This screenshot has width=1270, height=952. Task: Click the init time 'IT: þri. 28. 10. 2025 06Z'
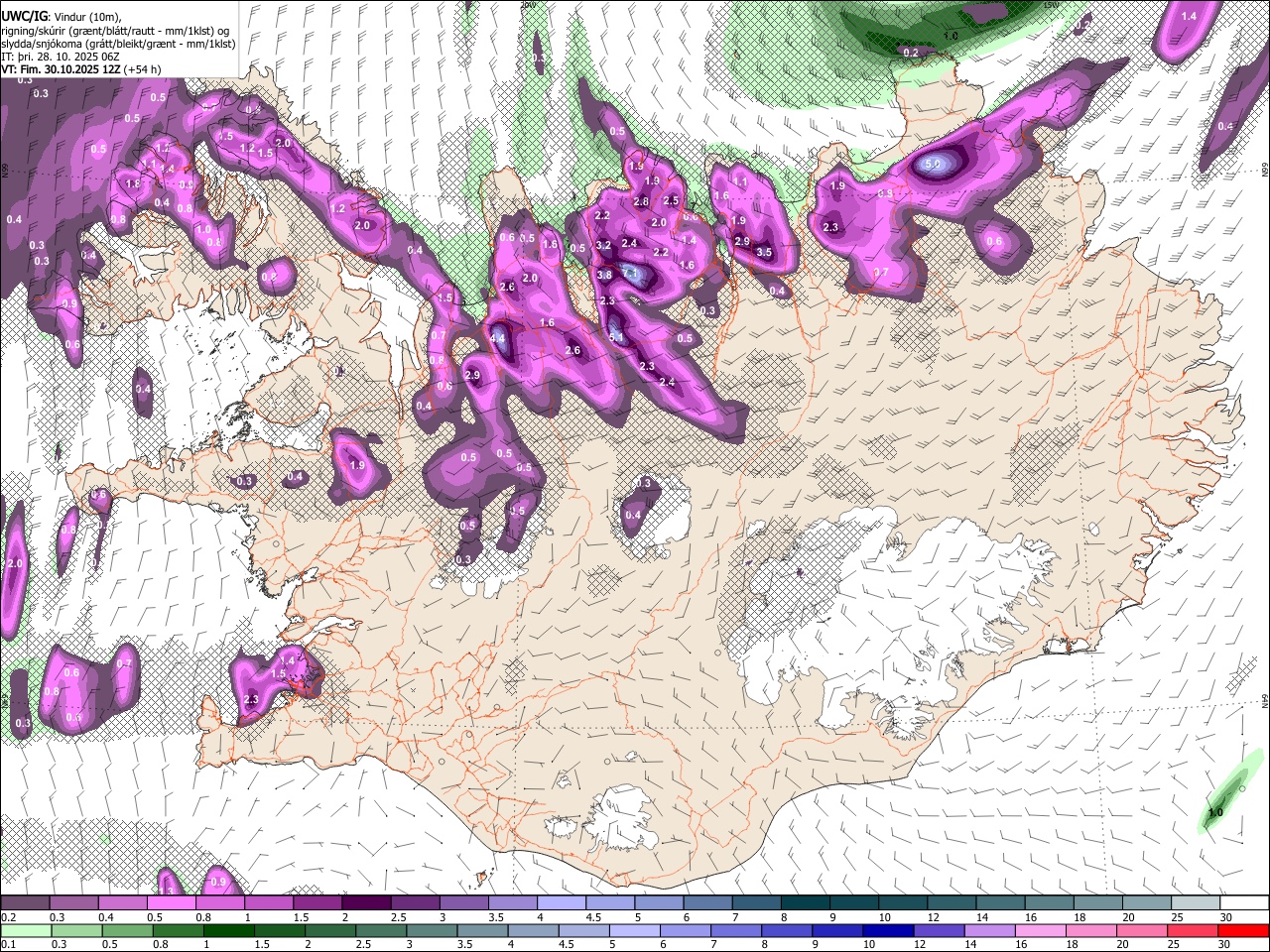tap(62, 57)
